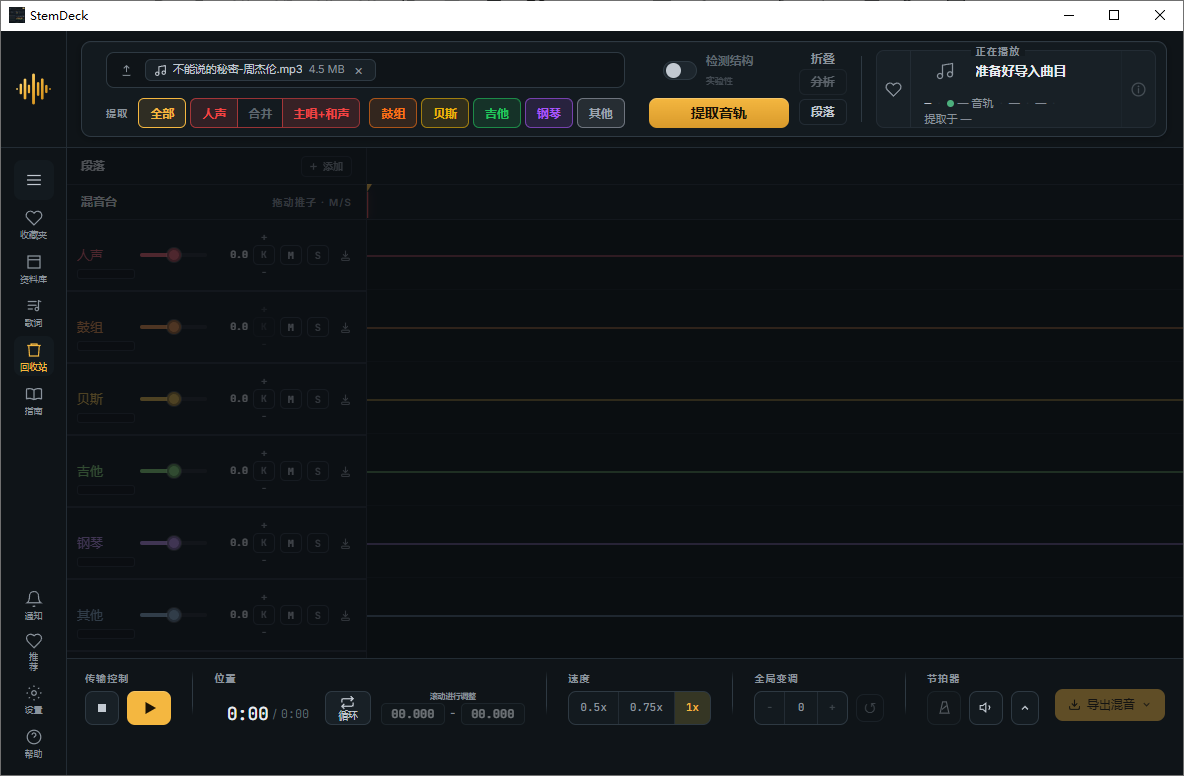This screenshot has height=776, width=1184.
Task: Solo the 鼓组 track
Action: (318, 328)
